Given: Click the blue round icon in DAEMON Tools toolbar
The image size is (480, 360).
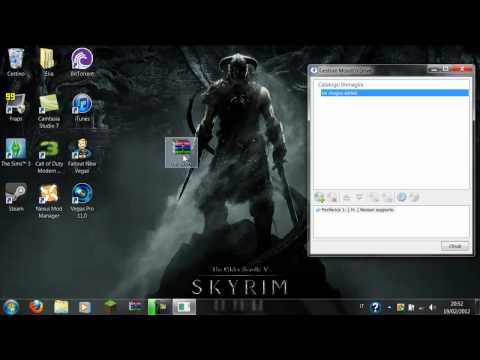Looking at the screenshot, I should click(x=402, y=197).
